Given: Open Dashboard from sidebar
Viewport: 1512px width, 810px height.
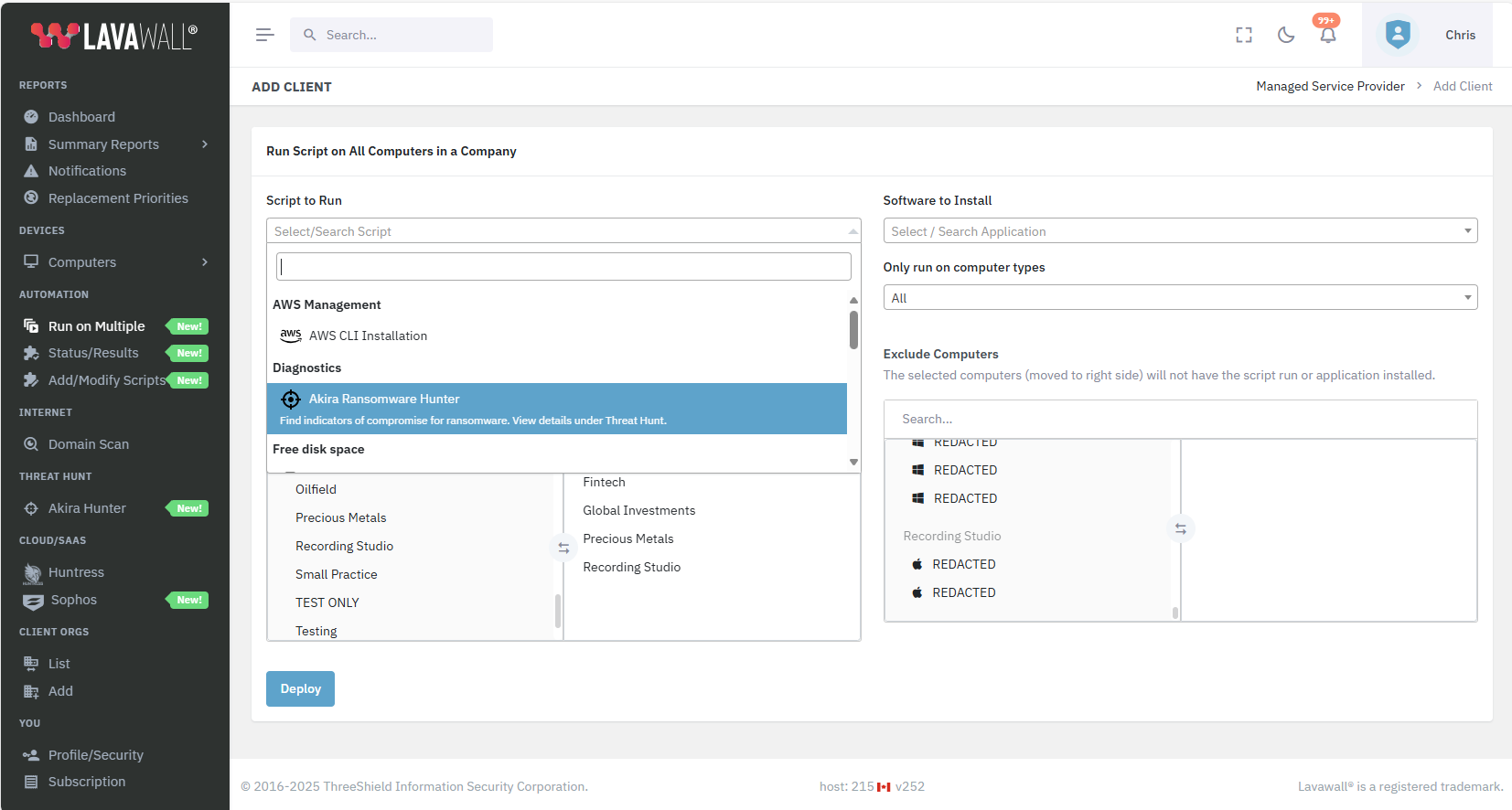Looking at the screenshot, I should click(81, 117).
